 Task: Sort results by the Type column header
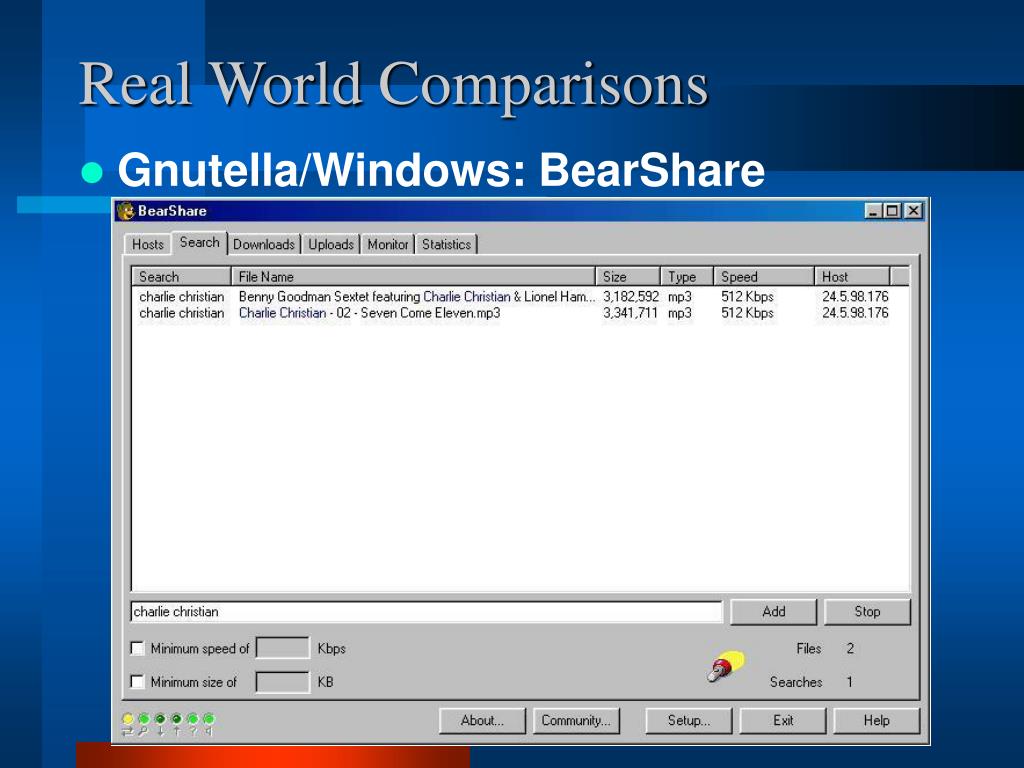click(687, 277)
